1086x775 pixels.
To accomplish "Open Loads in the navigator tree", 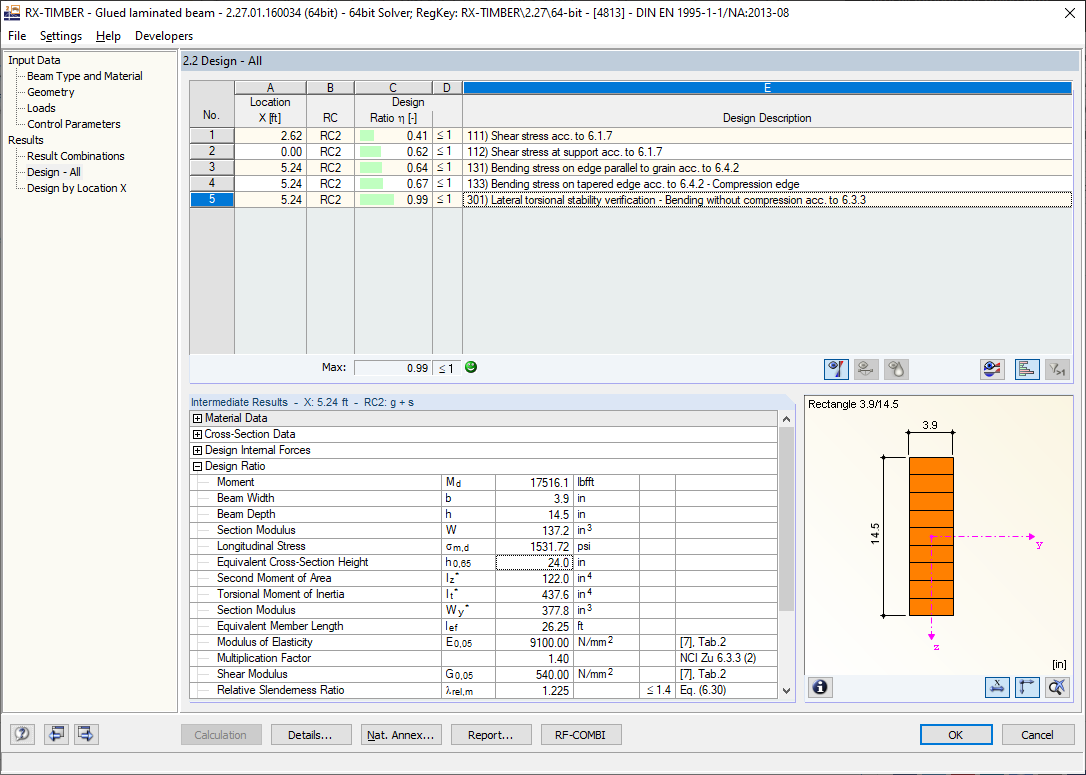I will point(41,108).
